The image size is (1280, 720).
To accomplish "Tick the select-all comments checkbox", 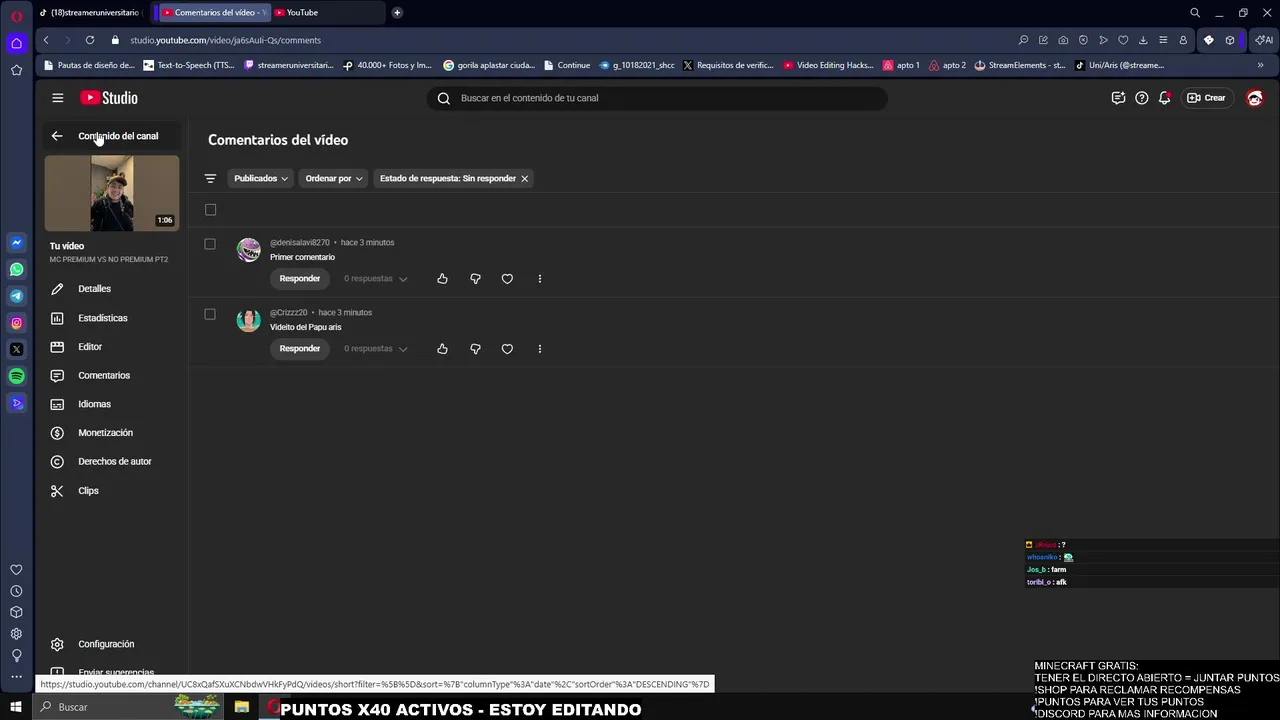I will [210, 210].
